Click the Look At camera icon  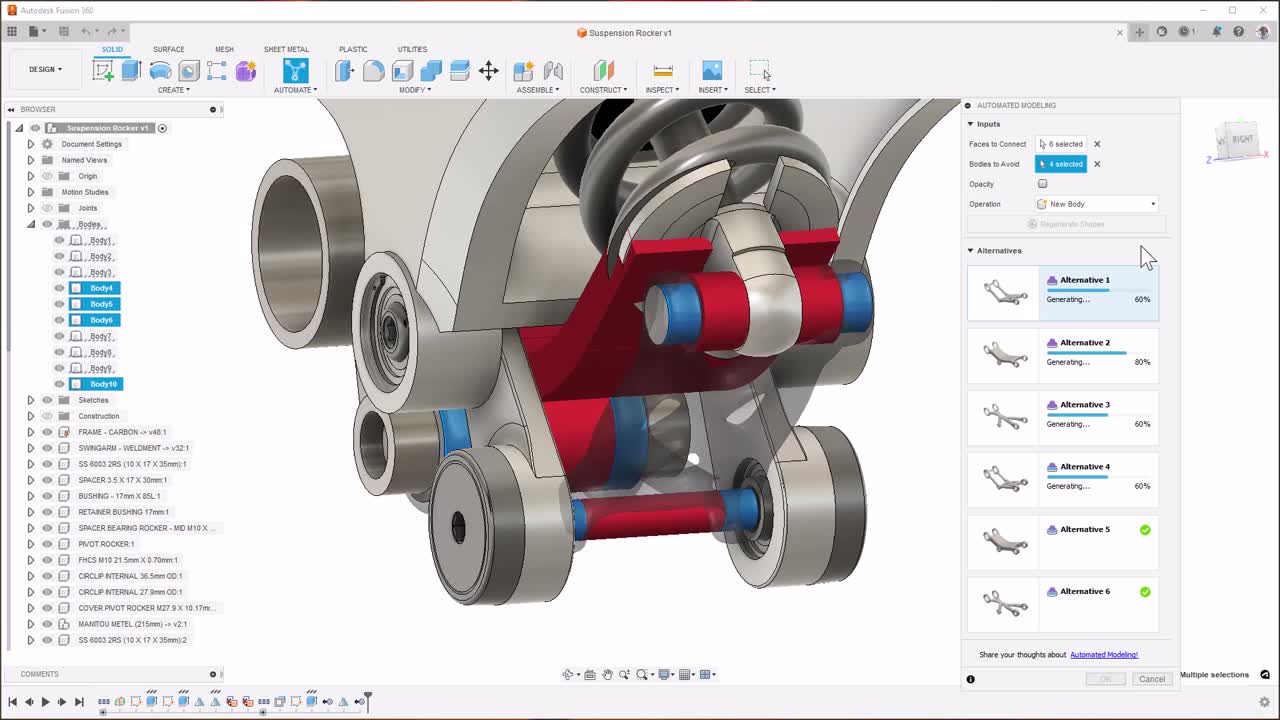(x=590, y=674)
